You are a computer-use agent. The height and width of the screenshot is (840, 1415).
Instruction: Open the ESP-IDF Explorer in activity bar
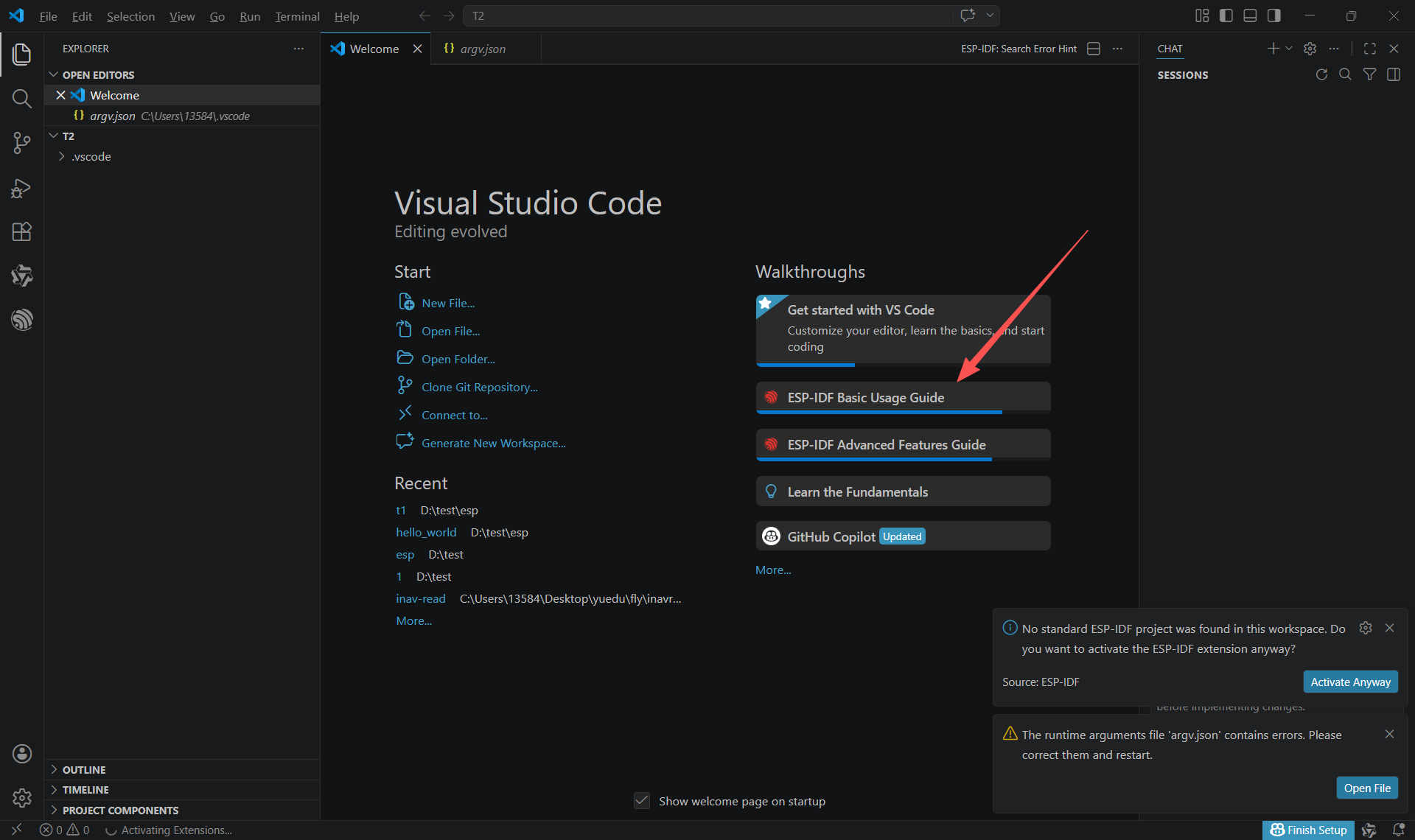pyautogui.click(x=21, y=320)
